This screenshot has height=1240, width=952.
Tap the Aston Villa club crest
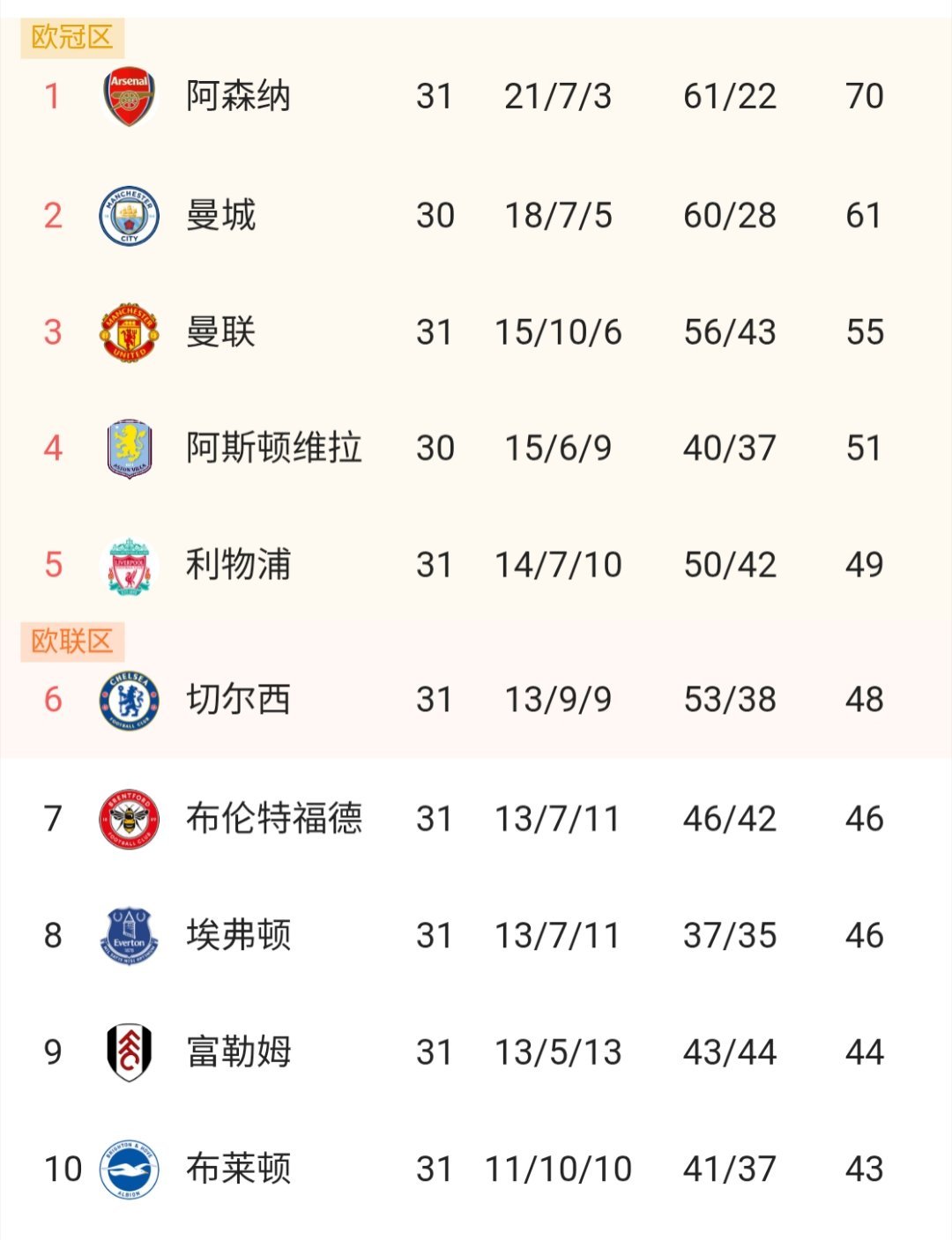pos(129,449)
